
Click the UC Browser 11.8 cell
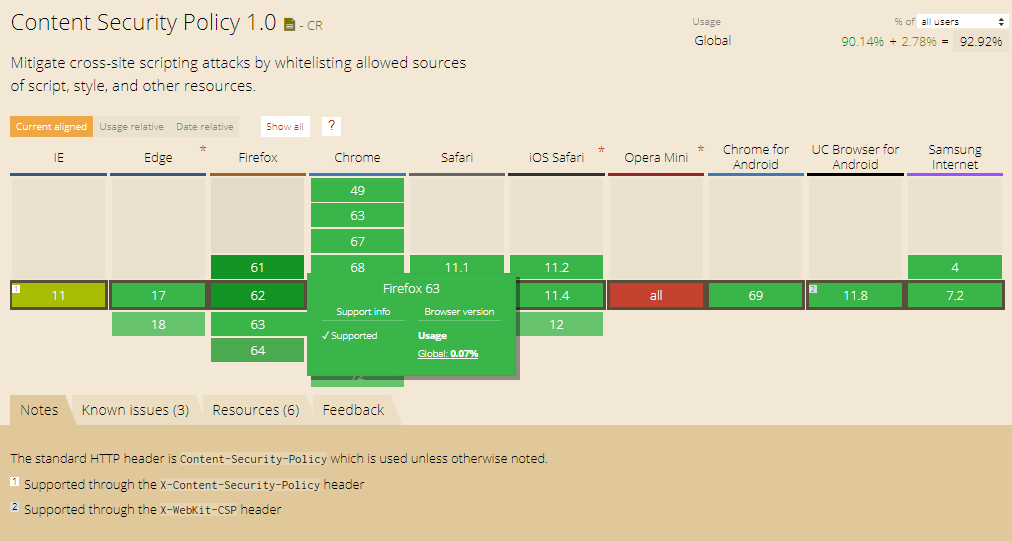pyautogui.click(x=855, y=296)
